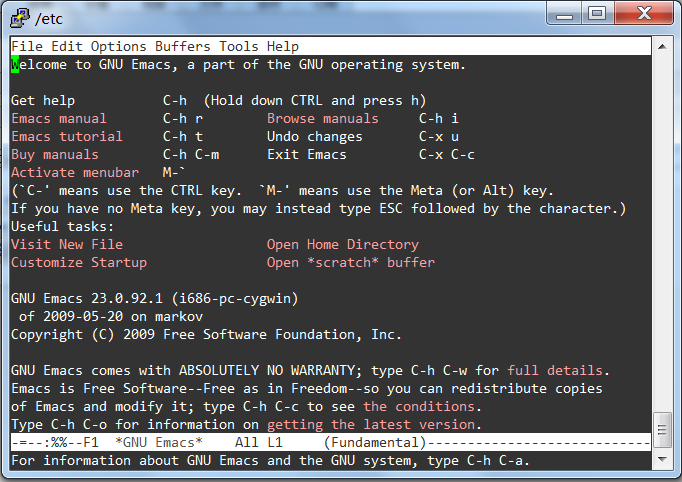
Task: Click the PuTTY icon in the title bar
Action: (x=20, y=18)
